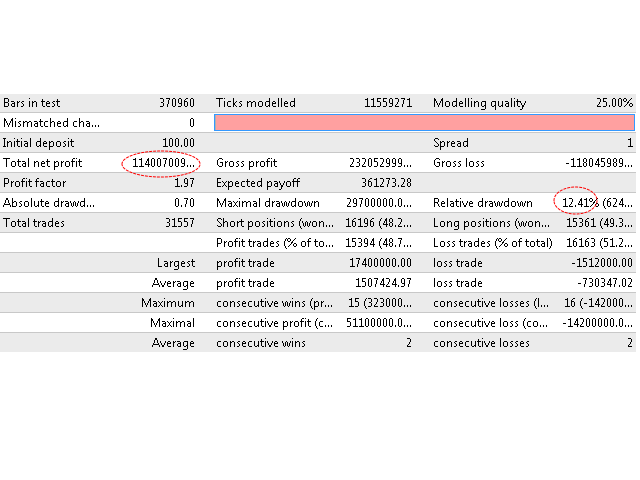640x480 pixels.
Task: Click the Spread value 1
Action: point(630,143)
